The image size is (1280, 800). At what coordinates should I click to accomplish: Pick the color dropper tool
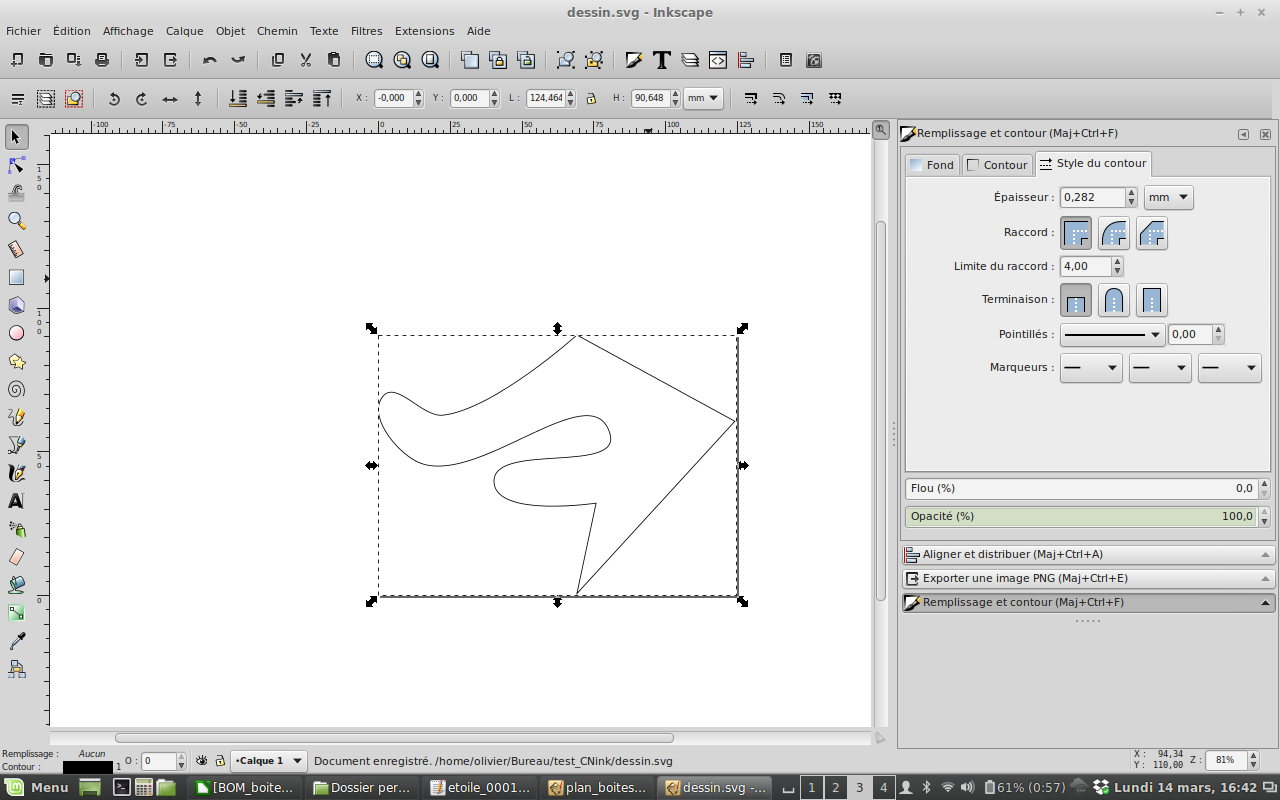point(16,641)
